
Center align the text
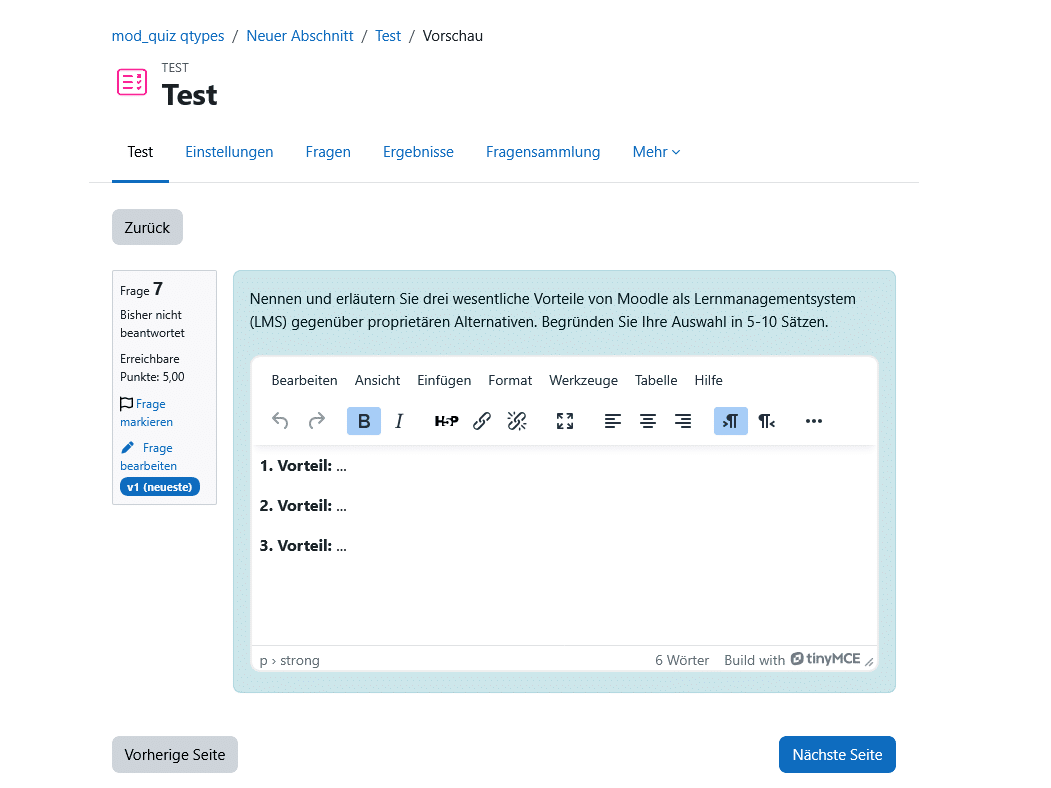click(647, 421)
